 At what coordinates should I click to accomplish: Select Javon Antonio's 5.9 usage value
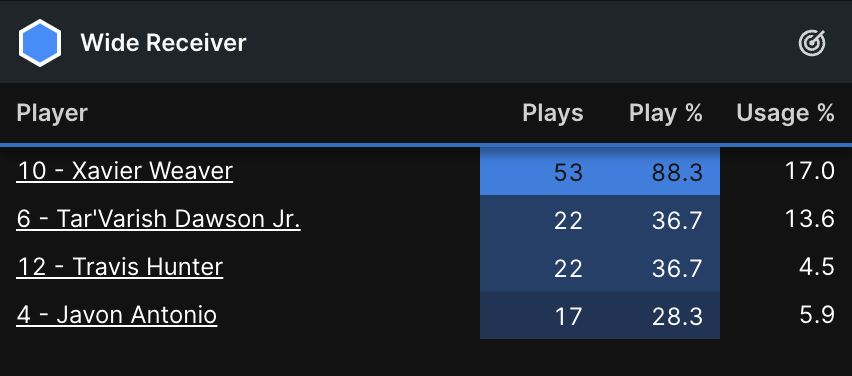[x=817, y=315]
